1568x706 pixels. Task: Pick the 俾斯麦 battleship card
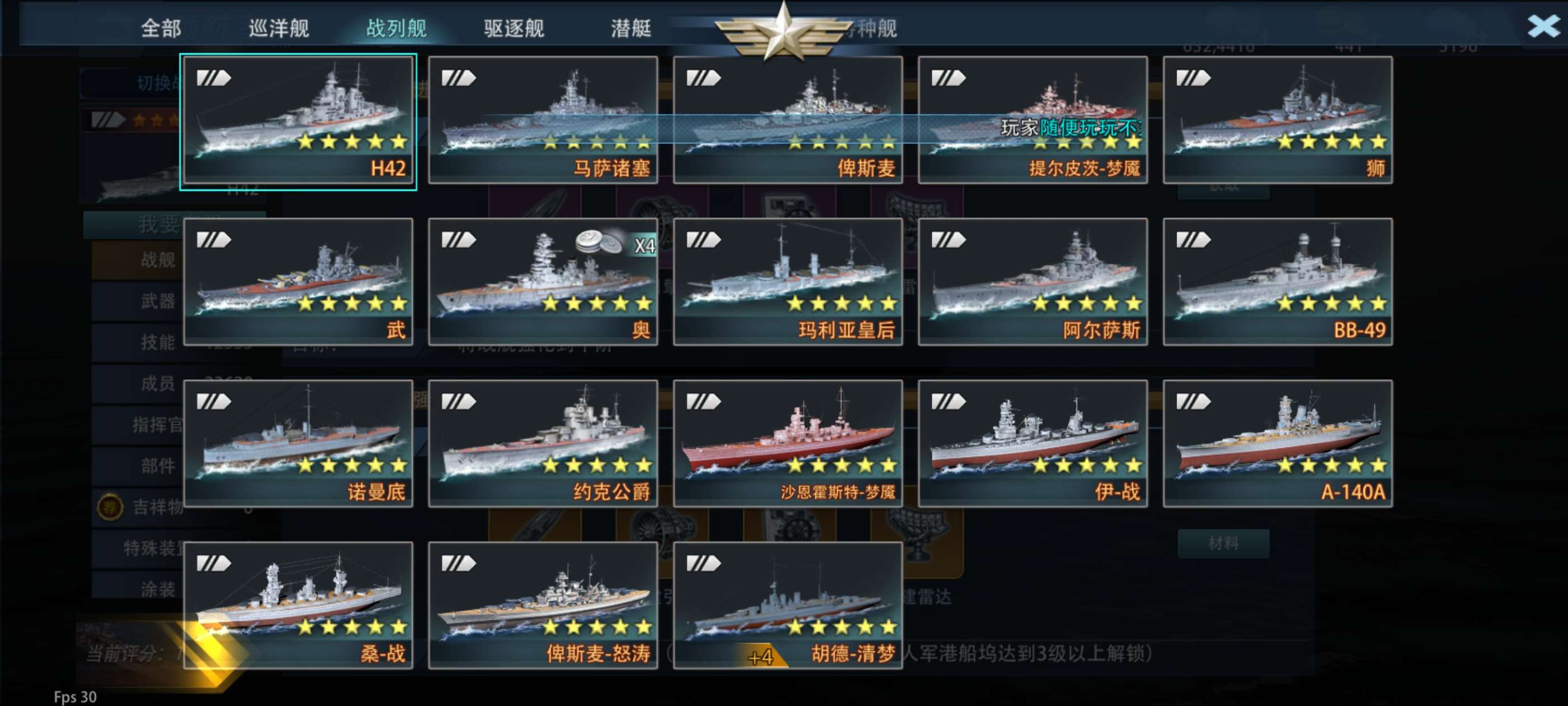788,120
